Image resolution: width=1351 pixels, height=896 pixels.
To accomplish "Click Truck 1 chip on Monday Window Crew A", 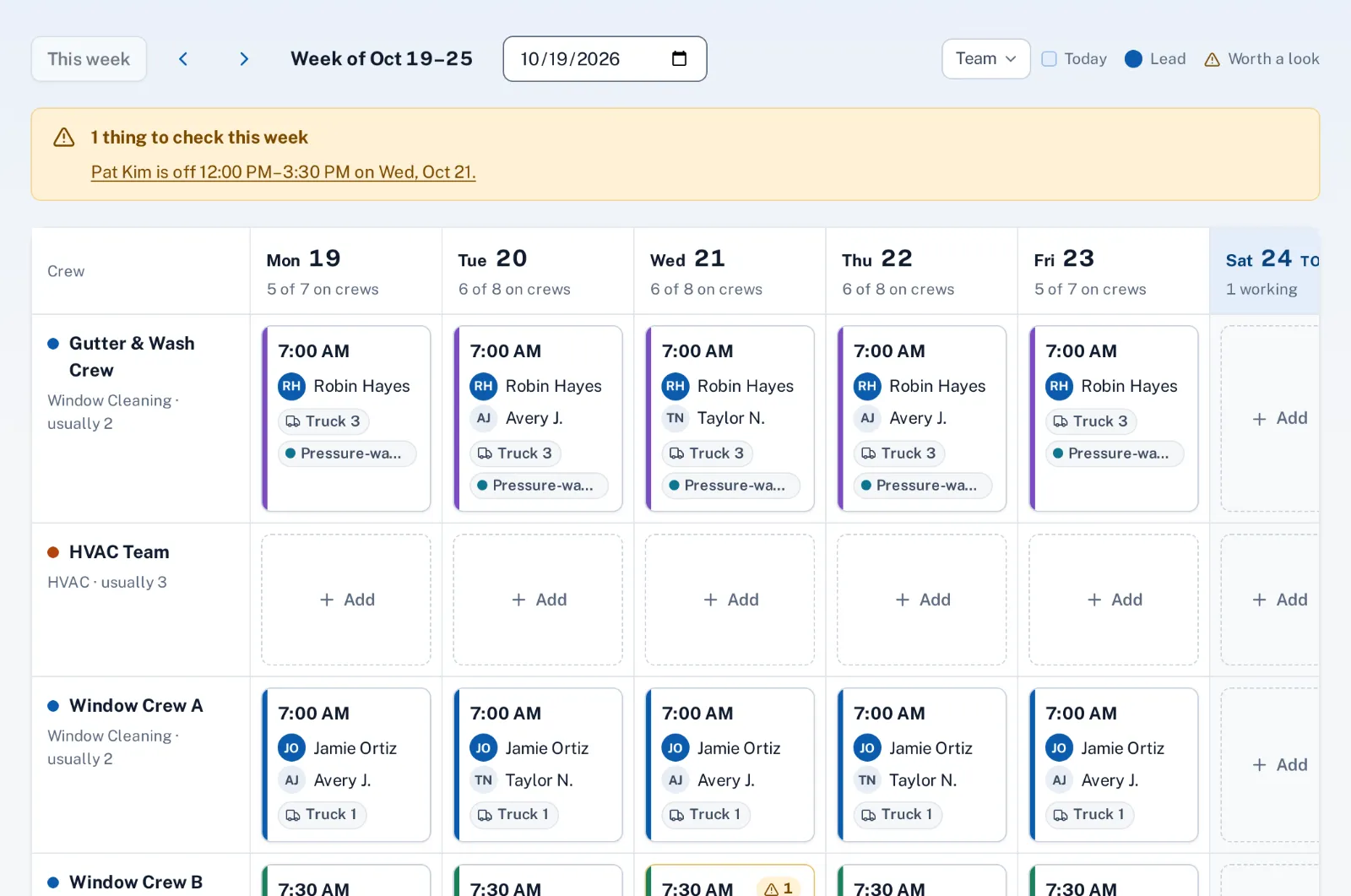I will [x=322, y=814].
